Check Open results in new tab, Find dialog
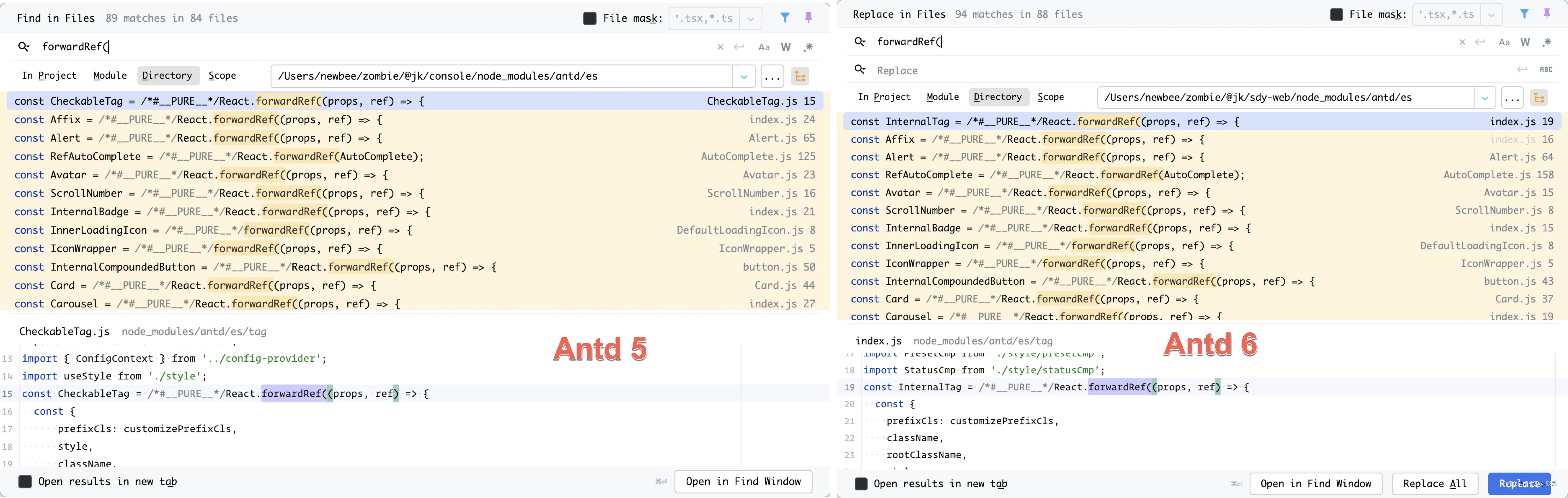This screenshot has height=498, width=1568. (x=25, y=482)
